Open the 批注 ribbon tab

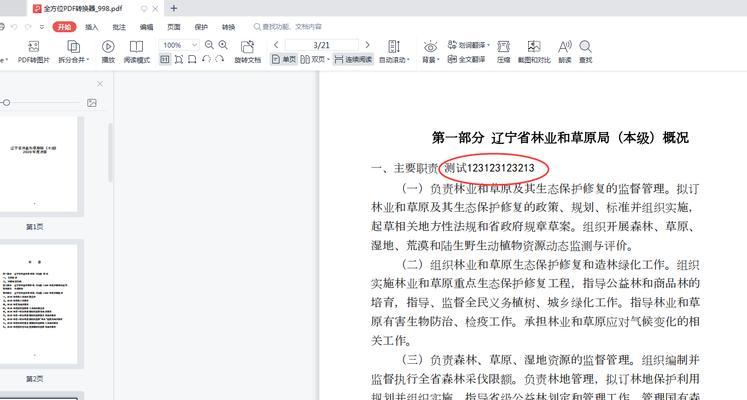tap(119, 27)
